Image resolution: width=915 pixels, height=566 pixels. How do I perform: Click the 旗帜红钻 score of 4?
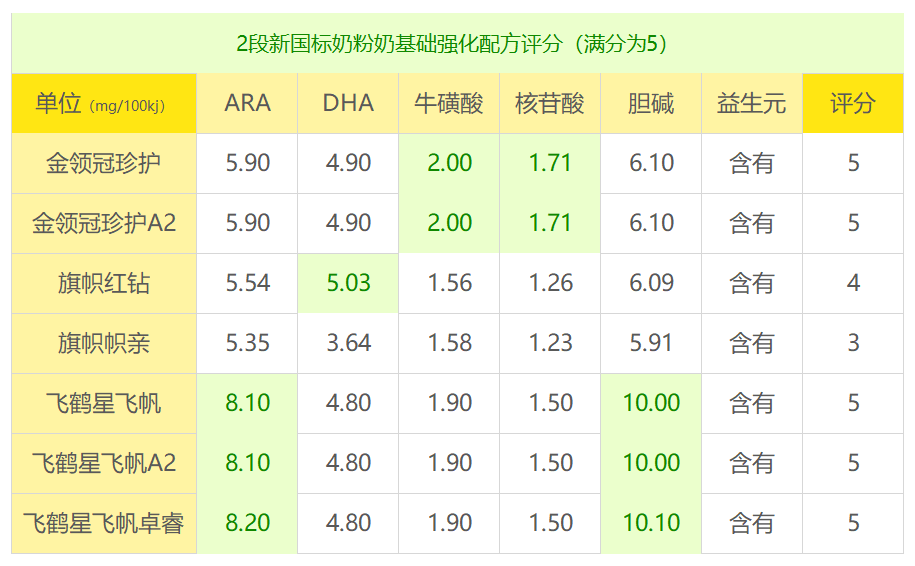coord(853,283)
